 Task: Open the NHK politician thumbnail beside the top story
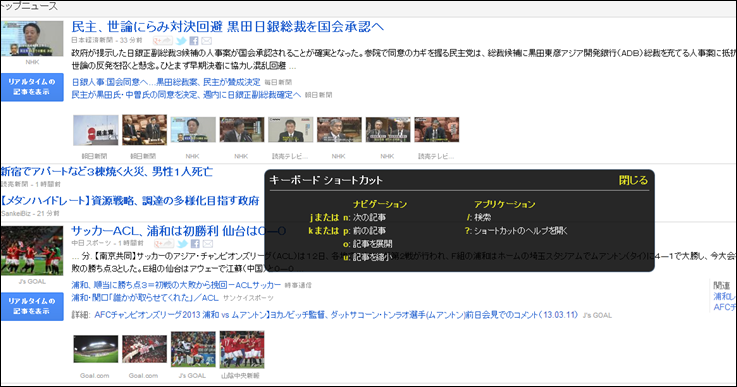(32, 38)
